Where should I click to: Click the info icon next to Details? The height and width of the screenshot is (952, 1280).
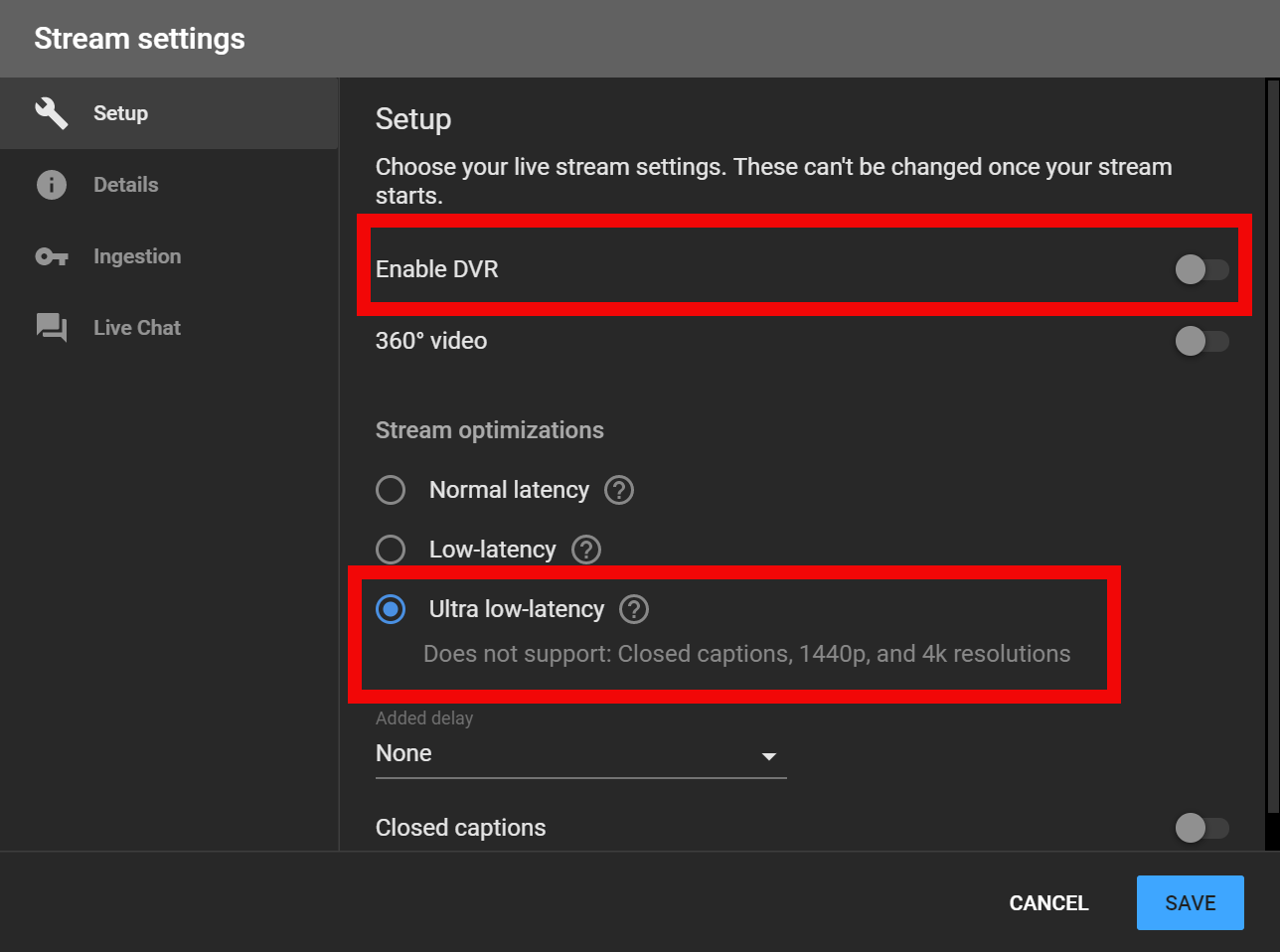(52, 184)
